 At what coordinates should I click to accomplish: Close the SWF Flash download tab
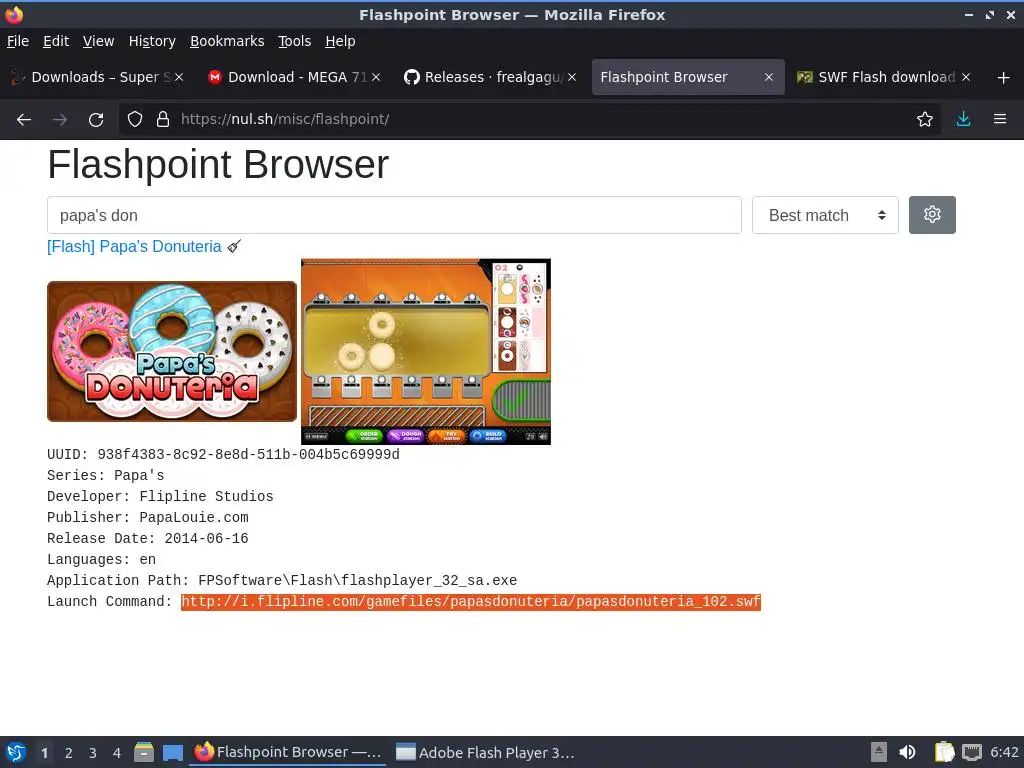966,77
